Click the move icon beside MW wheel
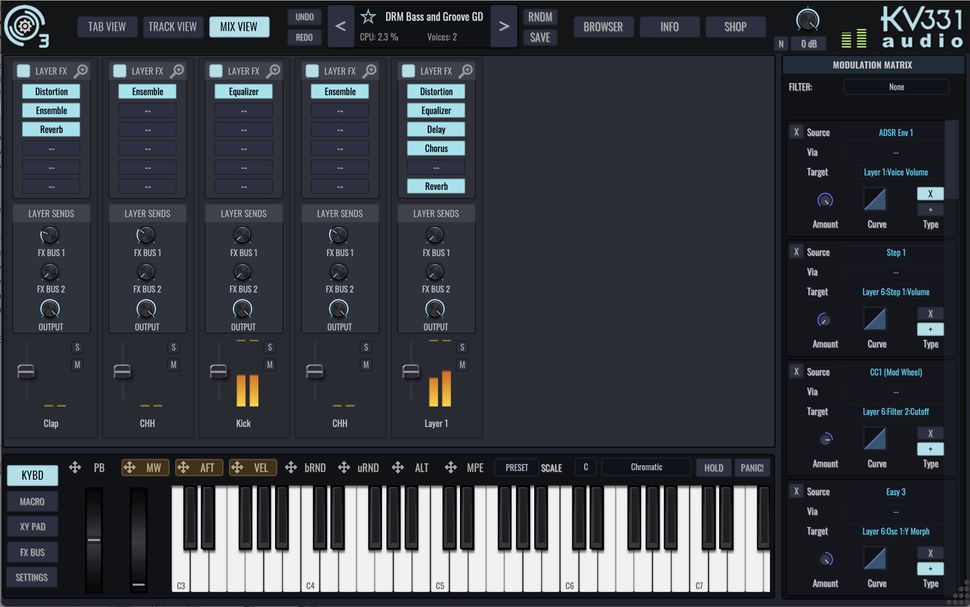The width and height of the screenshot is (970, 607). 129,467
